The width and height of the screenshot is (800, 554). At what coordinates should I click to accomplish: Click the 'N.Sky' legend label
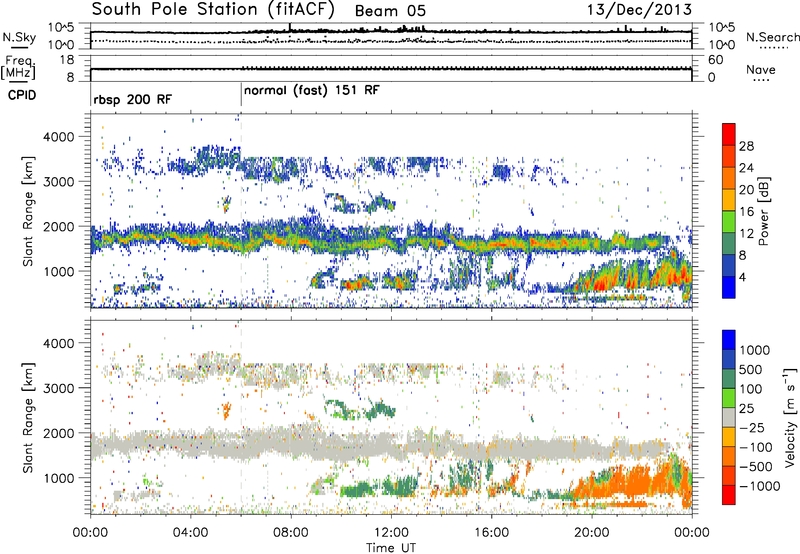[19, 37]
